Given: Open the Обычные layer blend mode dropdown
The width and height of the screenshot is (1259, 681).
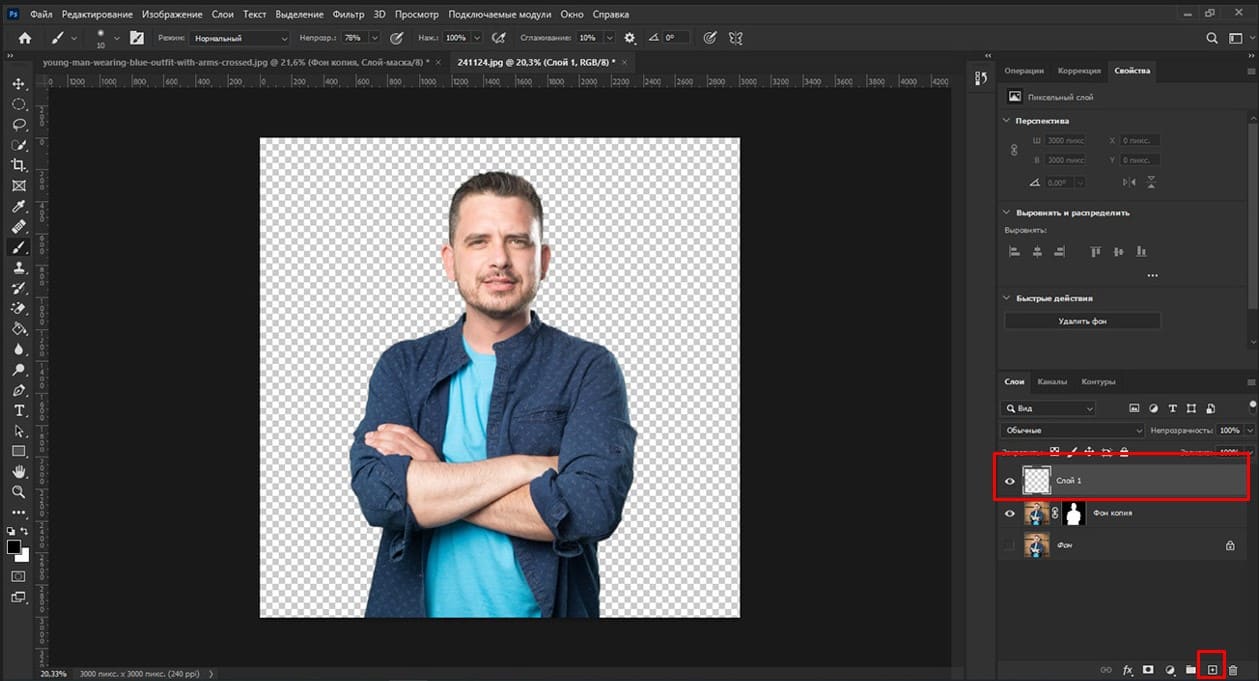Looking at the screenshot, I should pyautogui.click(x=1072, y=430).
